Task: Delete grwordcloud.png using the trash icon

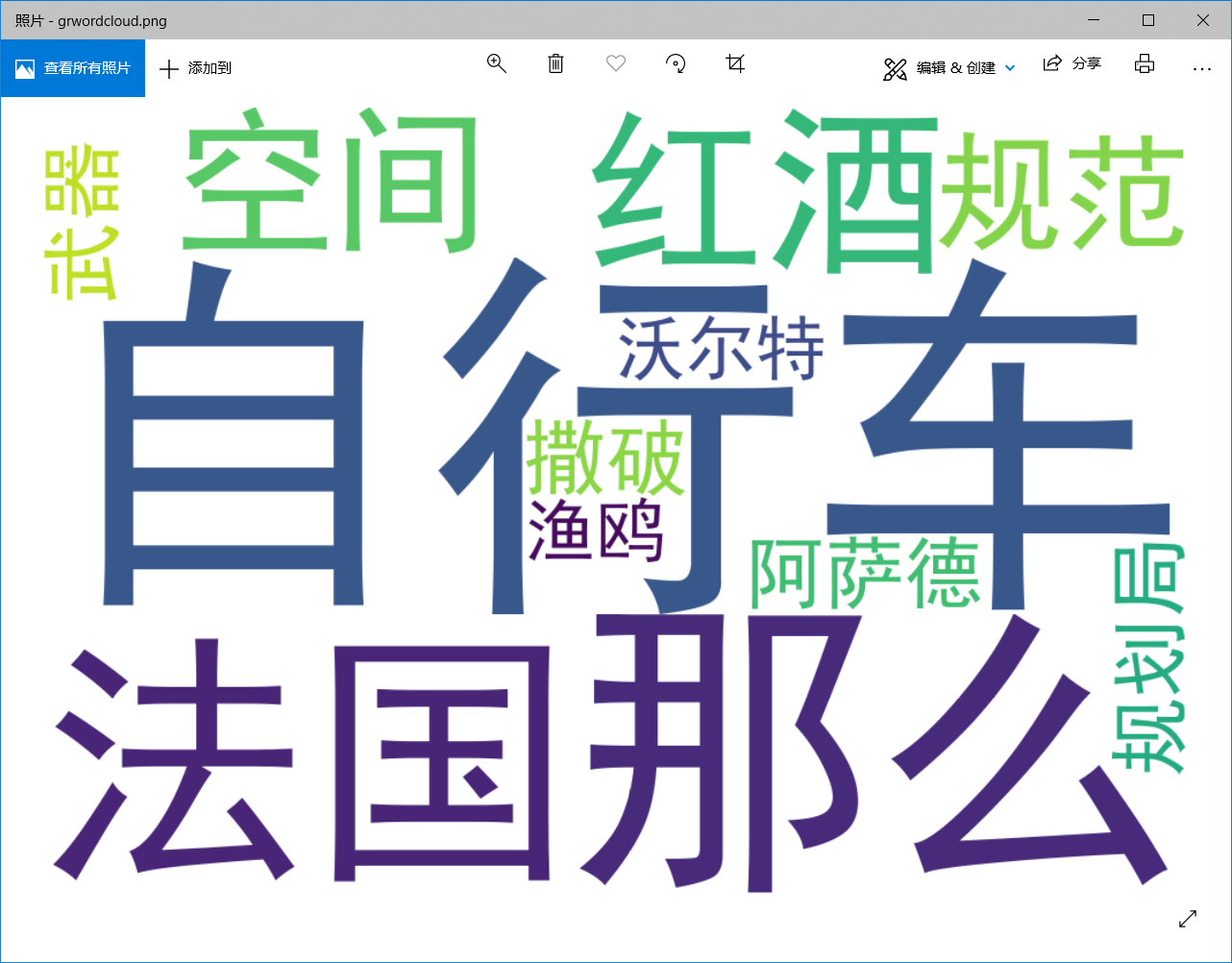Action: [555, 64]
